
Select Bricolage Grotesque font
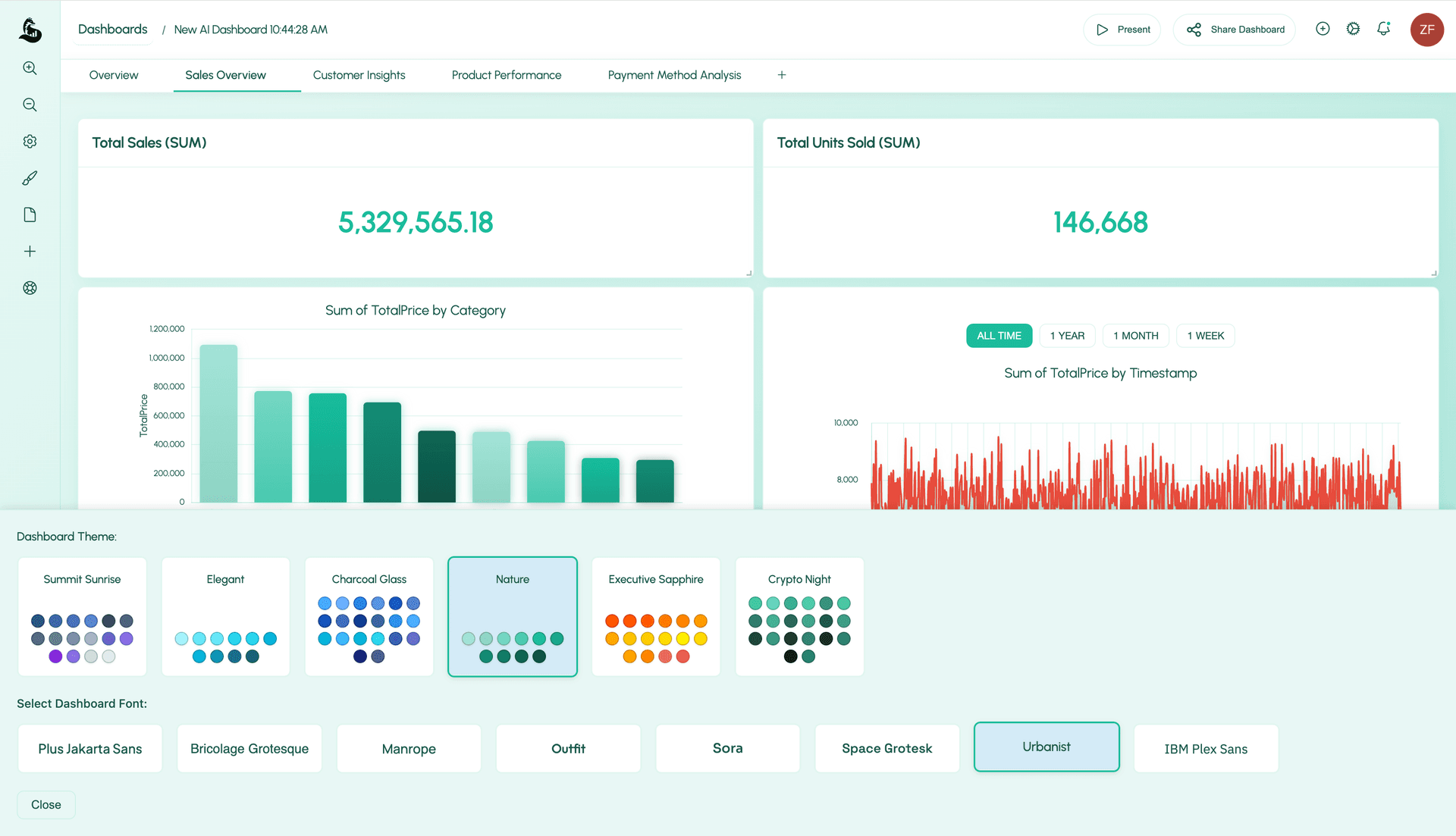click(x=249, y=749)
